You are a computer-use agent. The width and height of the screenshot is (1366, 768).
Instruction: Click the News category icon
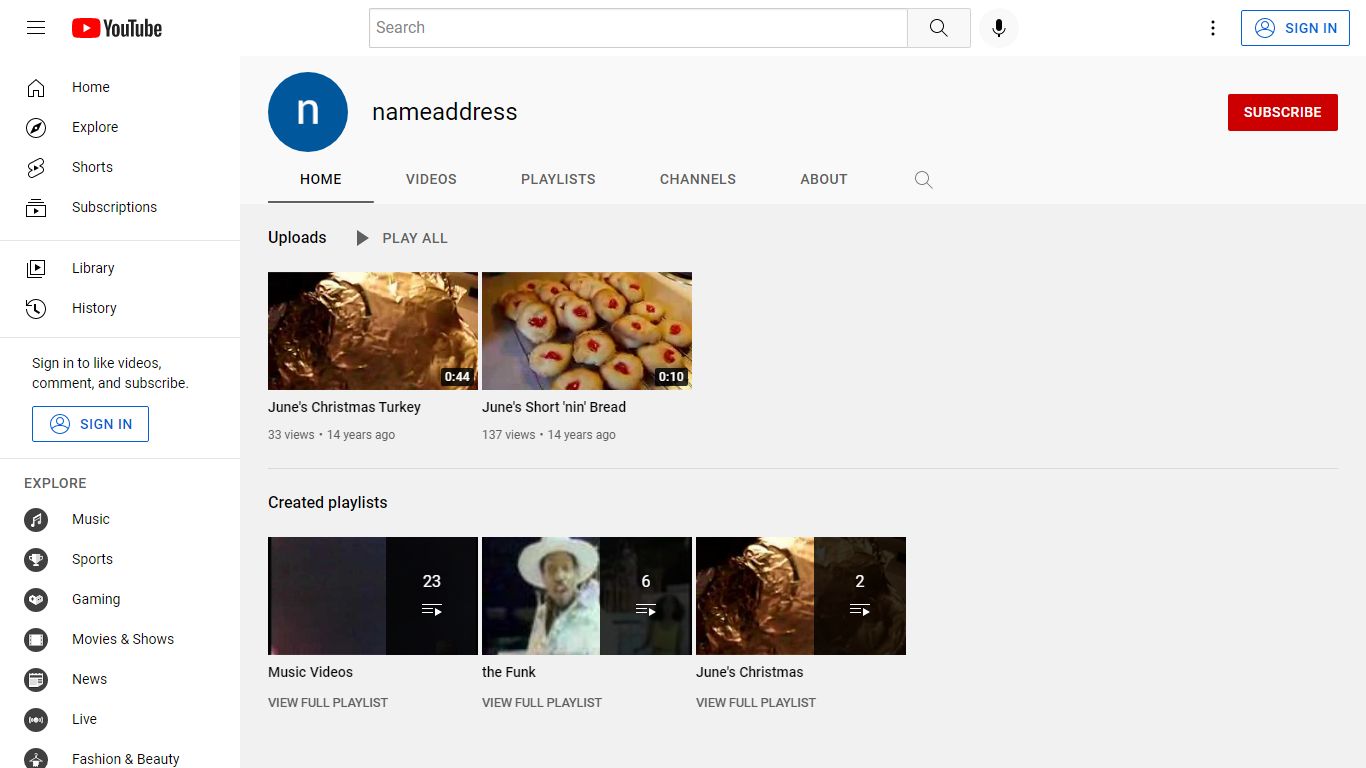pyautogui.click(x=36, y=680)
